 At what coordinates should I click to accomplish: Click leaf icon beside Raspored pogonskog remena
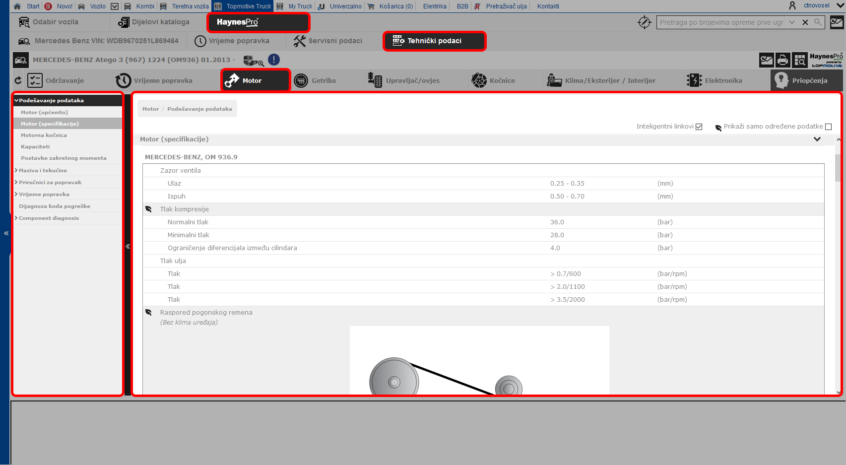point(148,312)
